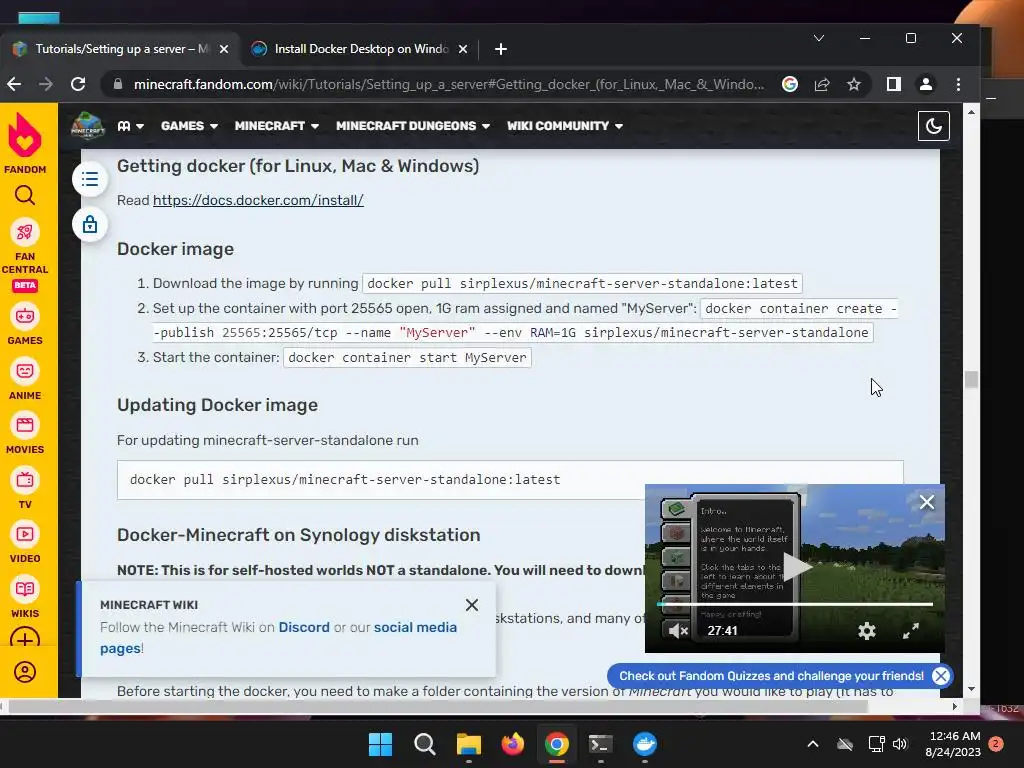The height and width of the screenshot is (768, 1024).
Task: Open the Games category in the sidebar
Action: [25, 325]
